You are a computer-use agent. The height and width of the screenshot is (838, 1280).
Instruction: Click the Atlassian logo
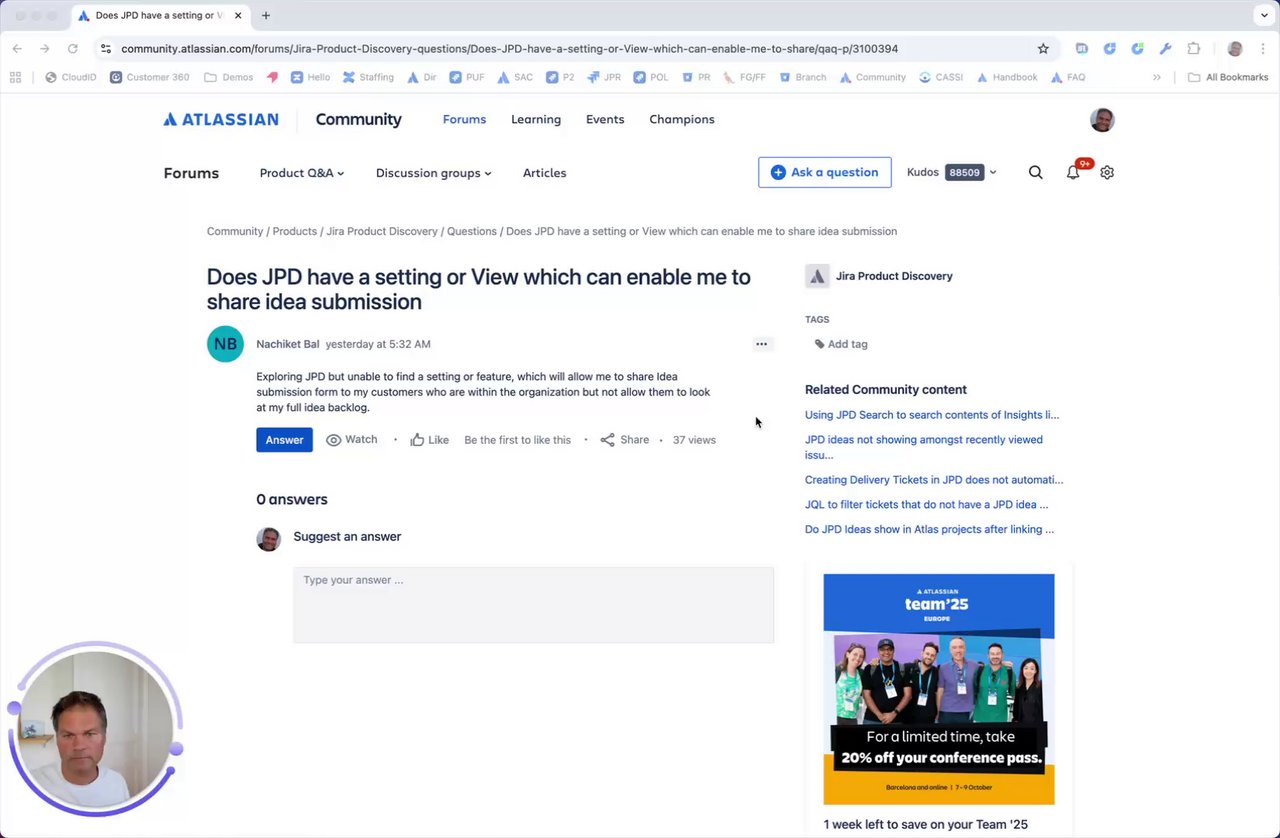coord(221,119)
